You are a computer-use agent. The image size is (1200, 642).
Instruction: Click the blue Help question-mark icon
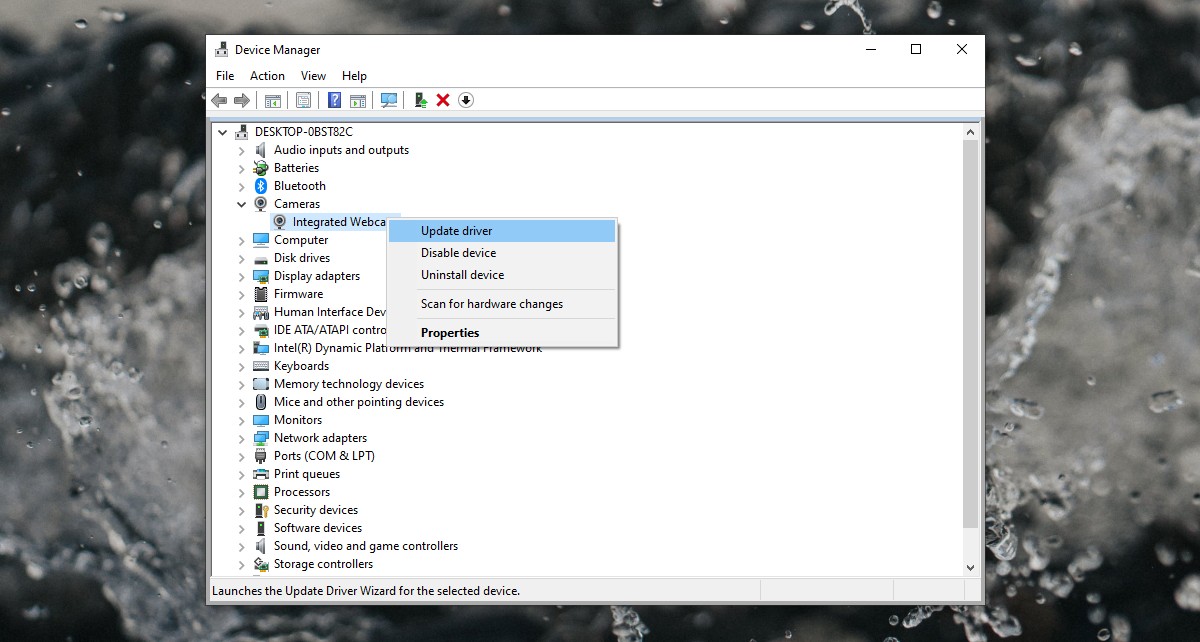click(x=334, y=100)
